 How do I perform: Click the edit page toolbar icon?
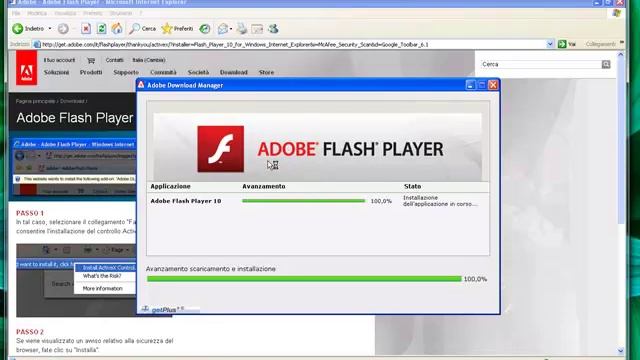point(257,29)
